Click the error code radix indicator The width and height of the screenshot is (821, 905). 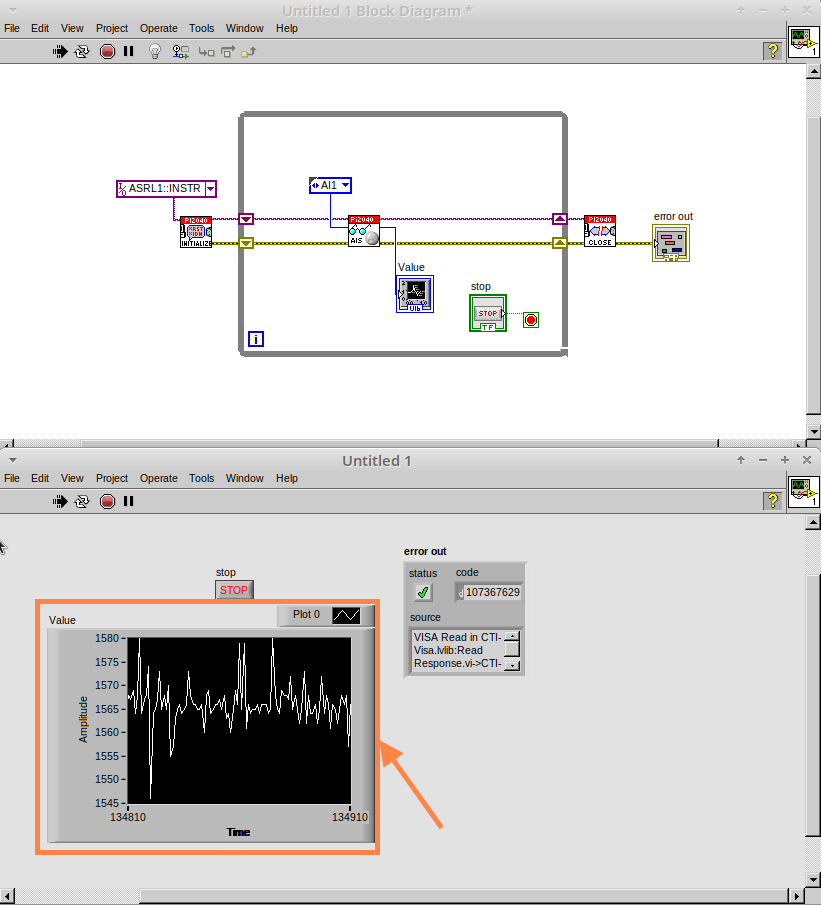[x=460, y=593]
